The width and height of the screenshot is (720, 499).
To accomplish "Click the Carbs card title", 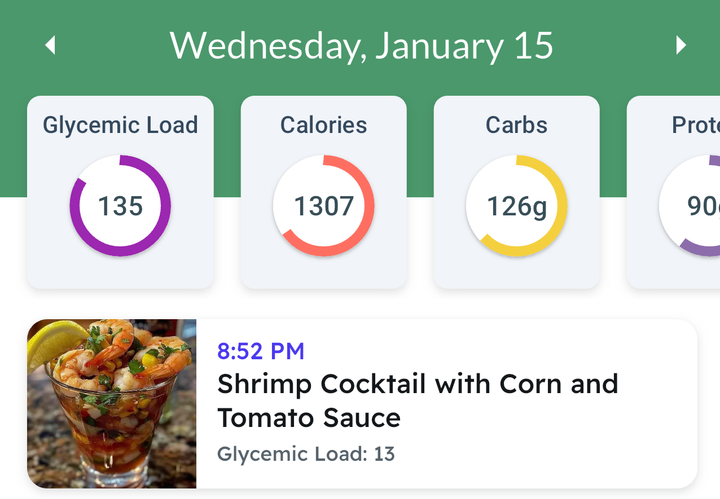I will [517, 125].
